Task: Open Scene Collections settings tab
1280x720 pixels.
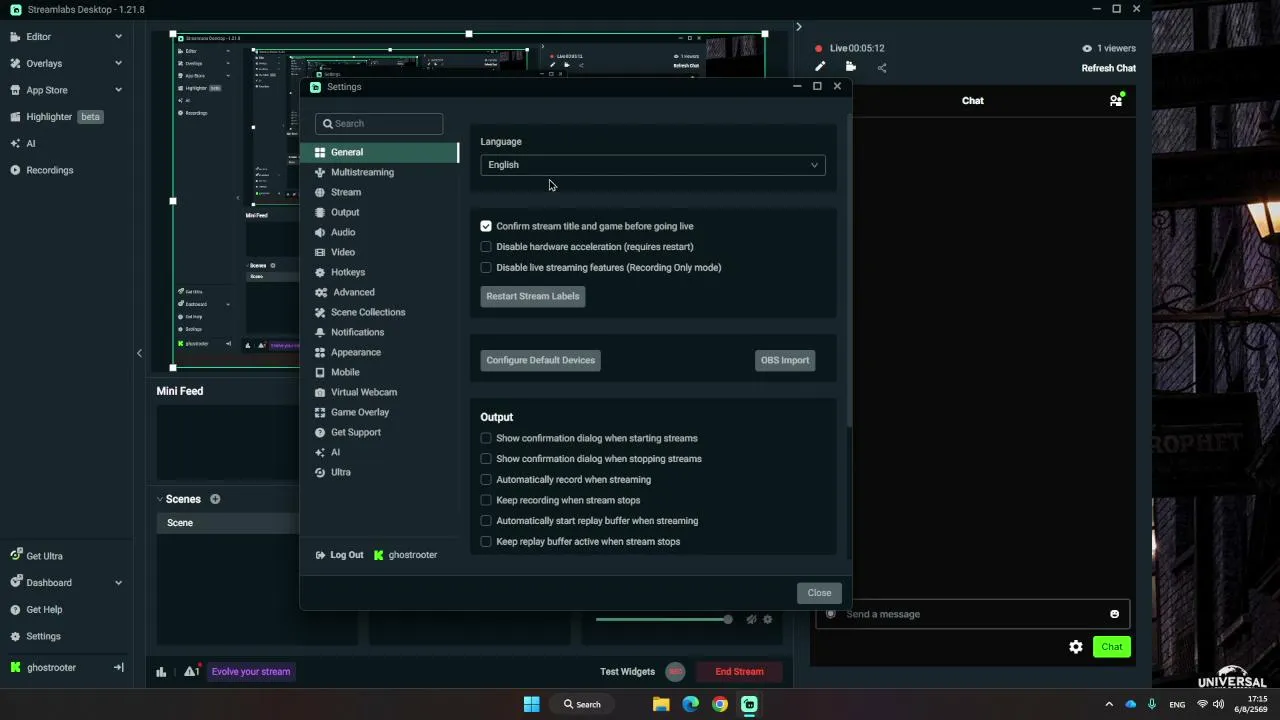Action: [379, 312]
